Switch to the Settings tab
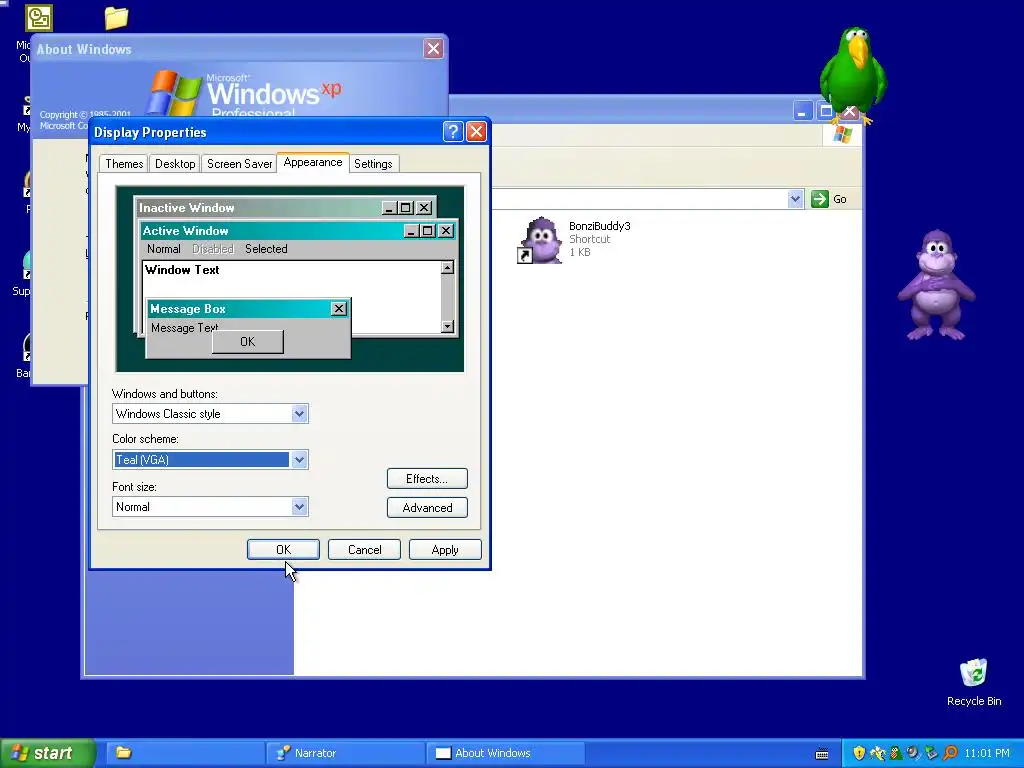Image resolution: width=1024 pixels, height=768 pixels. [373, 164]
